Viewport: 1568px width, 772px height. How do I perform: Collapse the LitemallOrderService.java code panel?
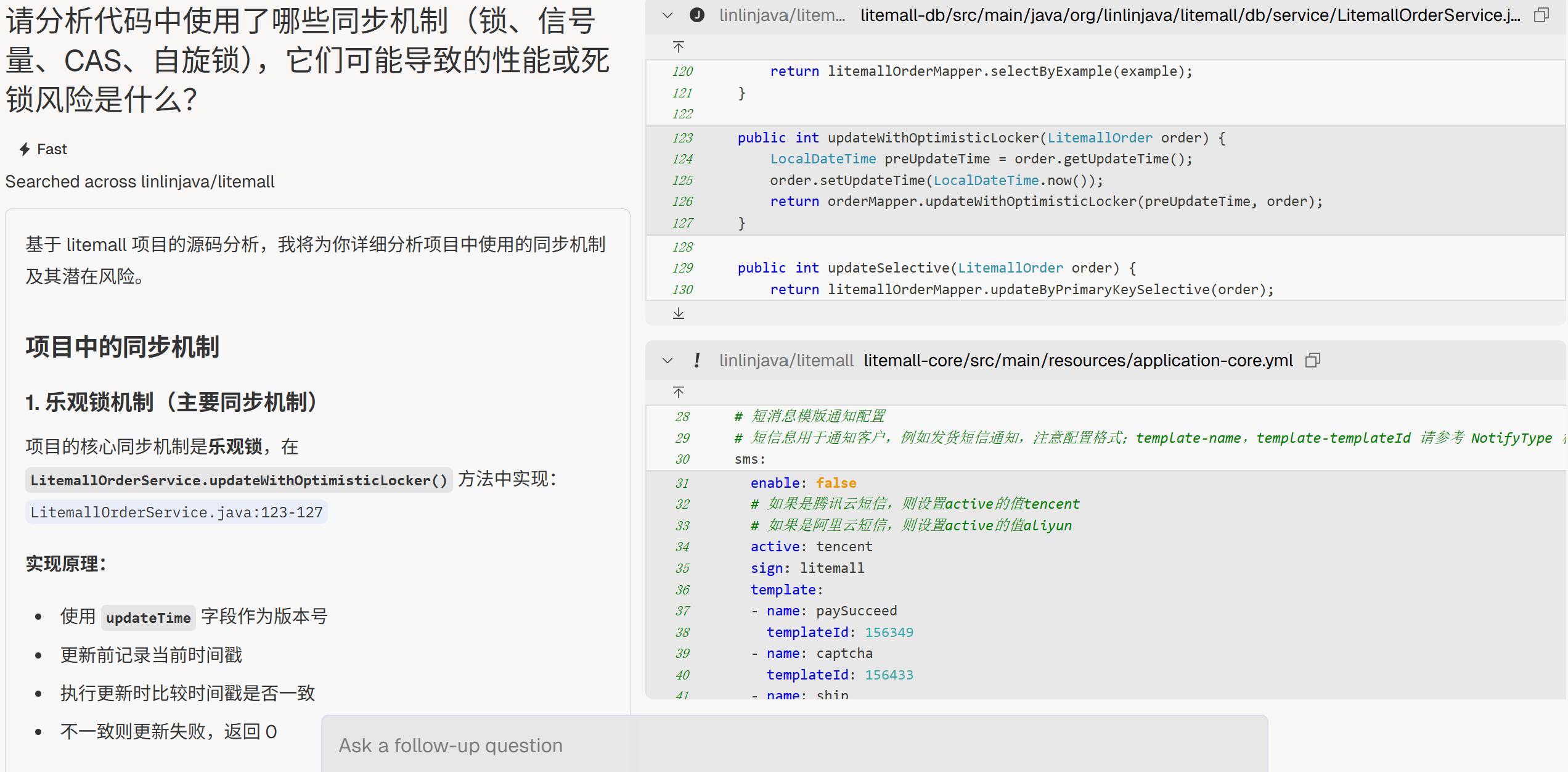pyautogui.click(x=668, y=15)
